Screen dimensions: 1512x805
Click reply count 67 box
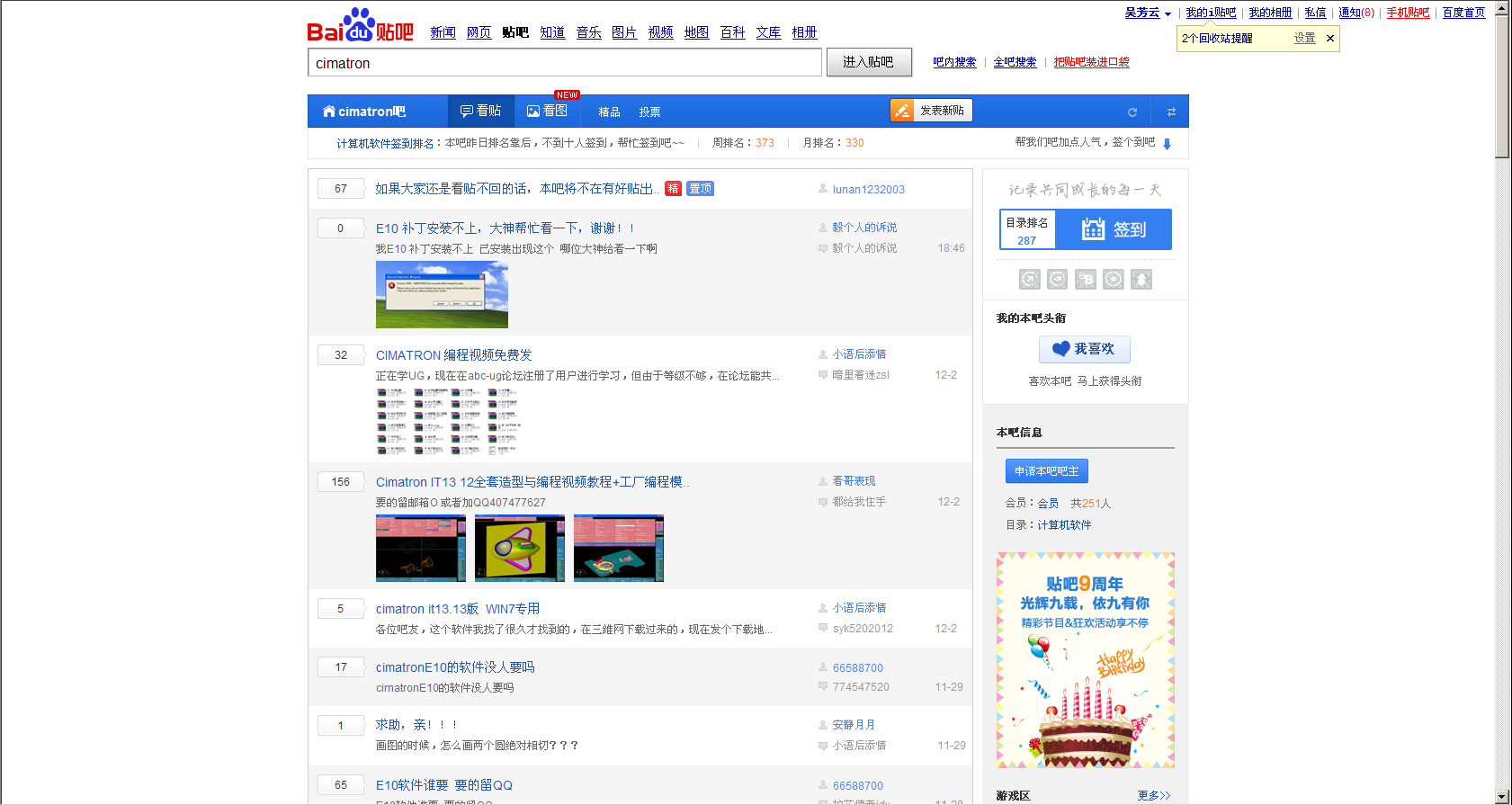[x=341, y=189]
